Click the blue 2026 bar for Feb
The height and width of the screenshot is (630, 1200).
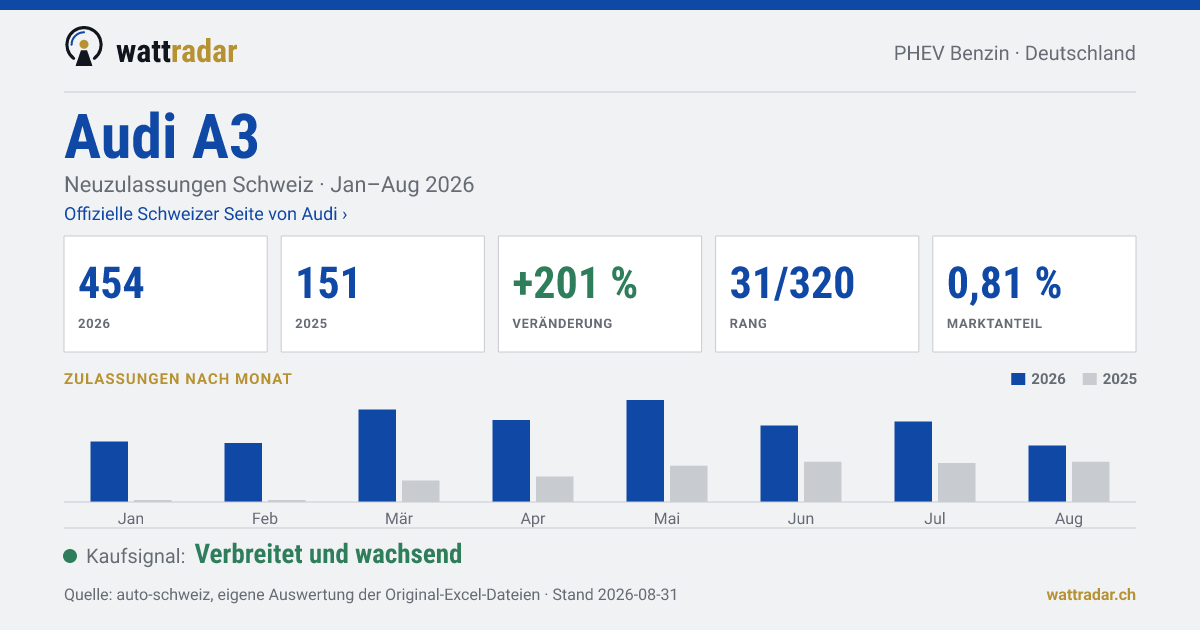click(x=243, y=472)
